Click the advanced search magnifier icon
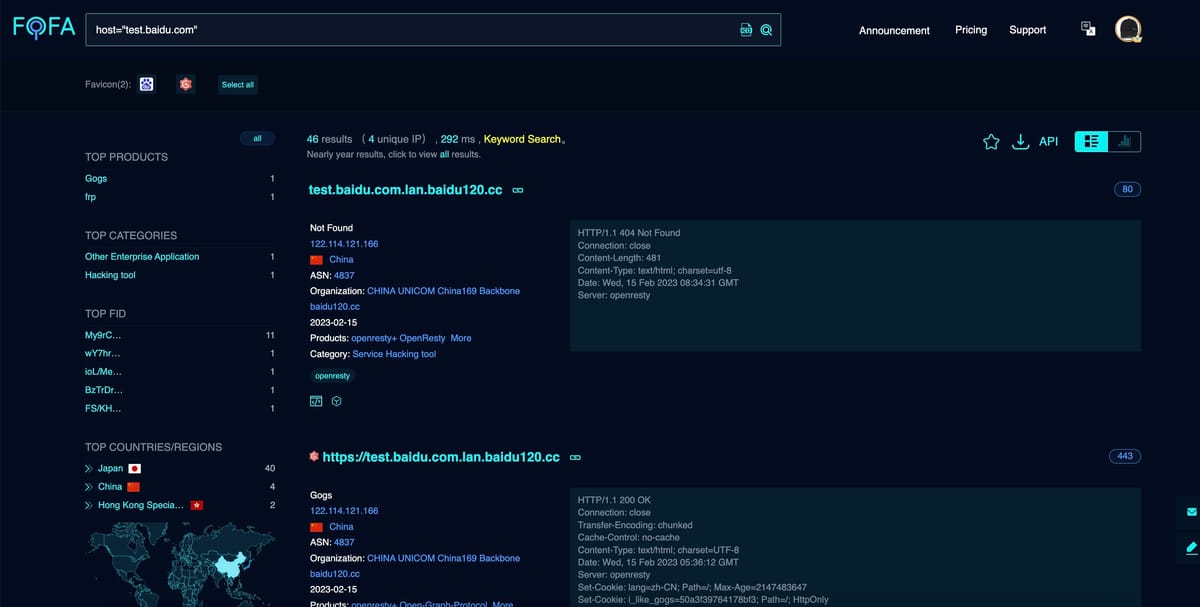 coord(766,30)
